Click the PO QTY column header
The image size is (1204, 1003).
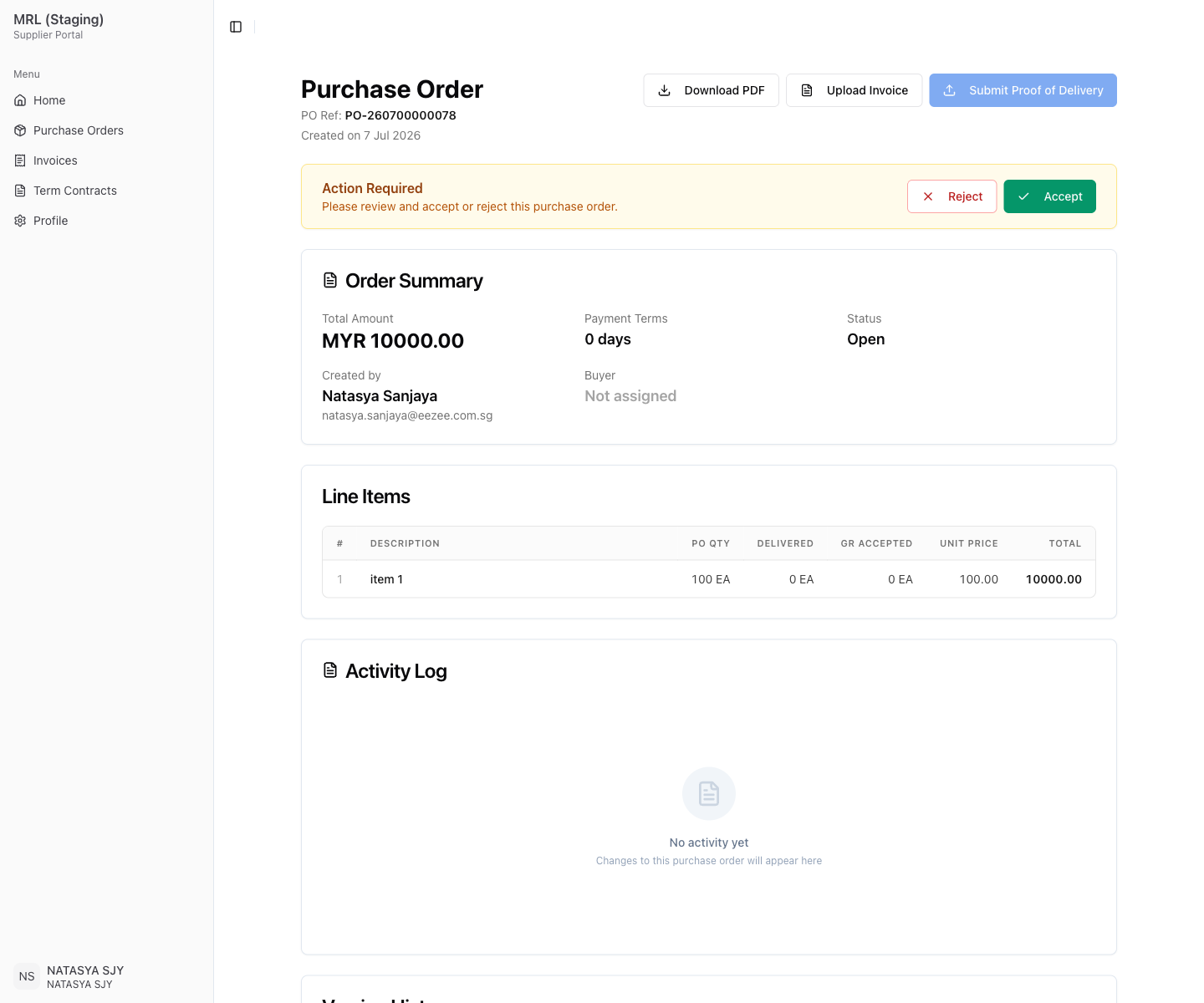[x=711, y=543]
